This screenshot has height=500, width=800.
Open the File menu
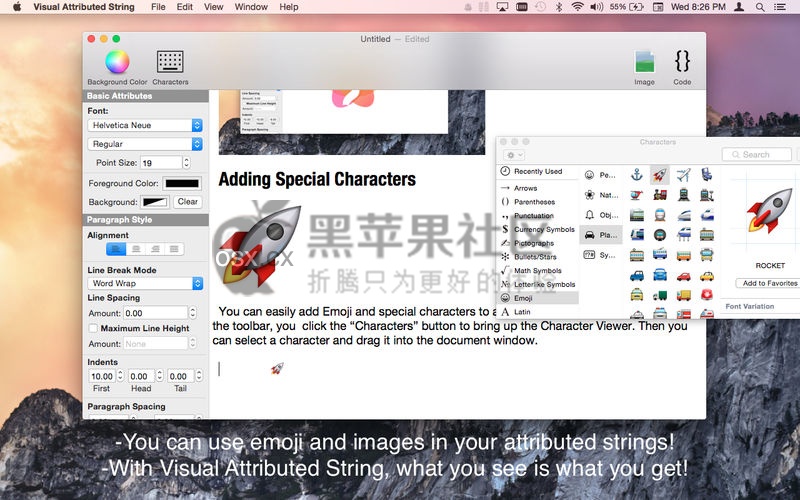pos(158,7)
